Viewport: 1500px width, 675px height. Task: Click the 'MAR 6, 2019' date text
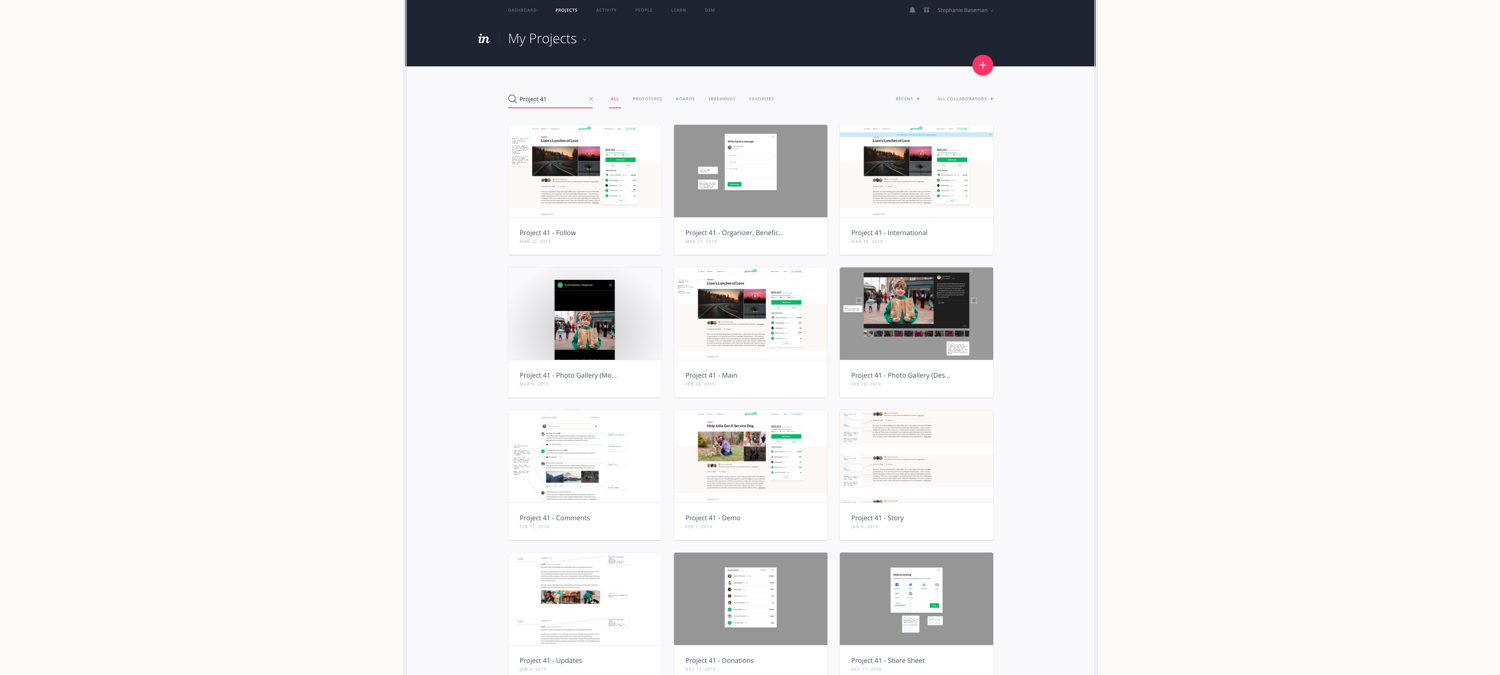pyautogui.click(x=534, y=384)
